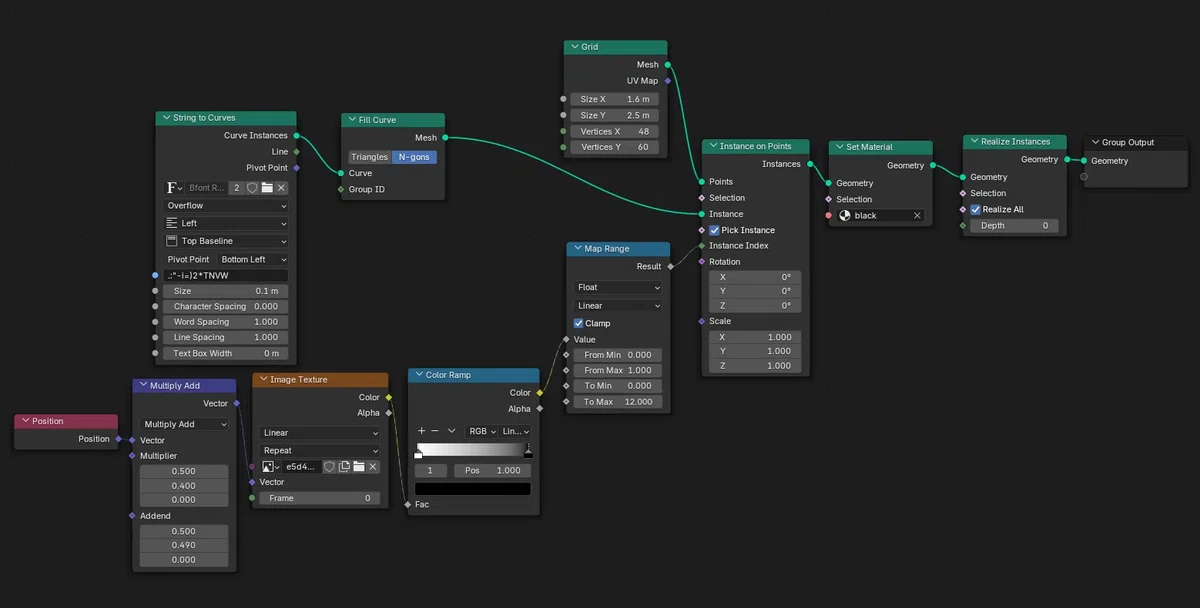Toggle fake user shield for the Bfont font
Image resolution: width=1200 pixels, height=608 pixels.
(x=252, y=188)
